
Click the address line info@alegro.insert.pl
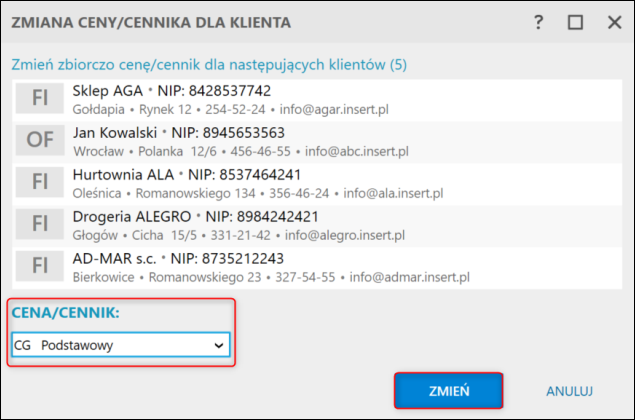point(345,235)
